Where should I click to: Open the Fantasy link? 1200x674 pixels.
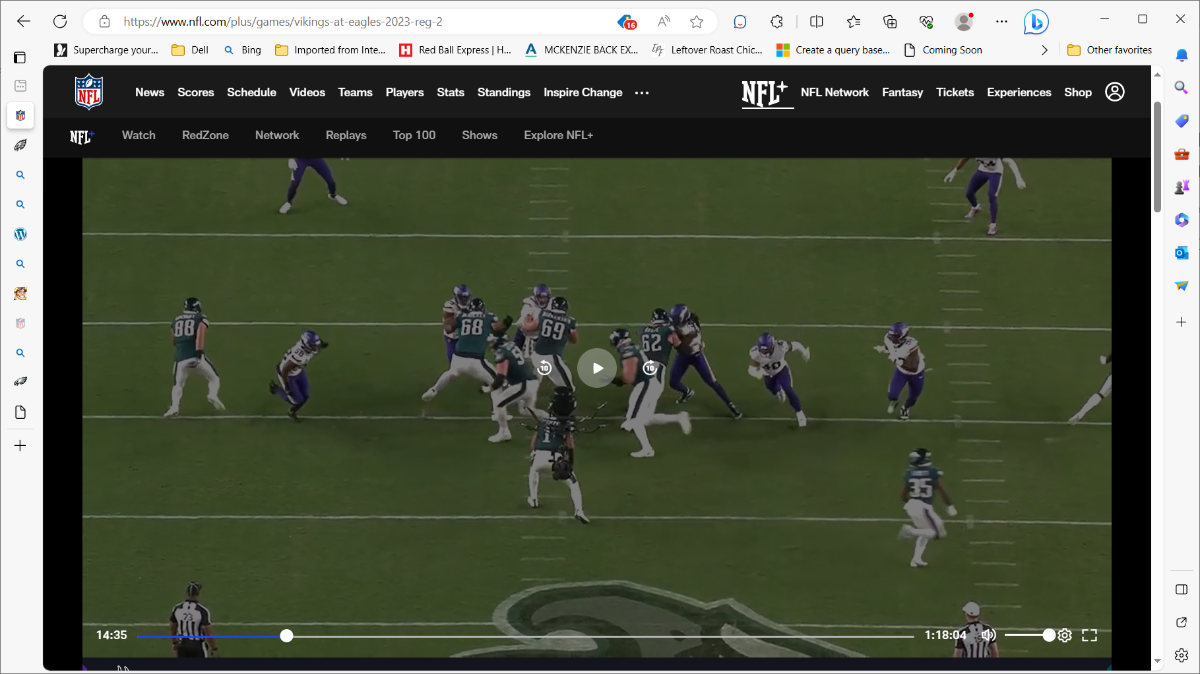[902, 92]
